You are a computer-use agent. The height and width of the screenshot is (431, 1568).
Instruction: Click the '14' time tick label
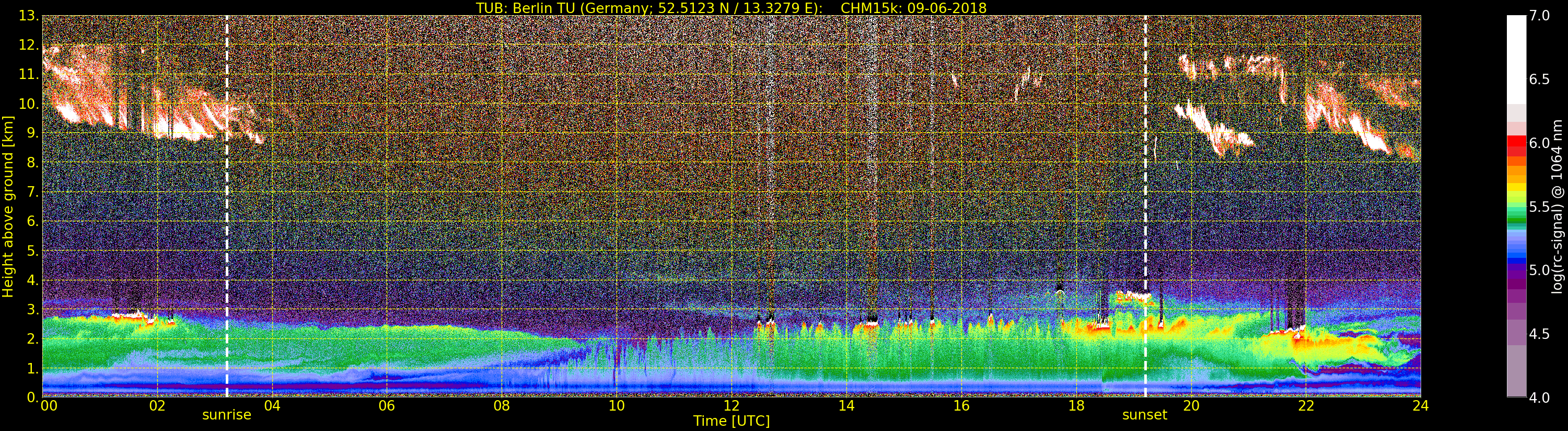pyautogui.click(x=846, y=405)
